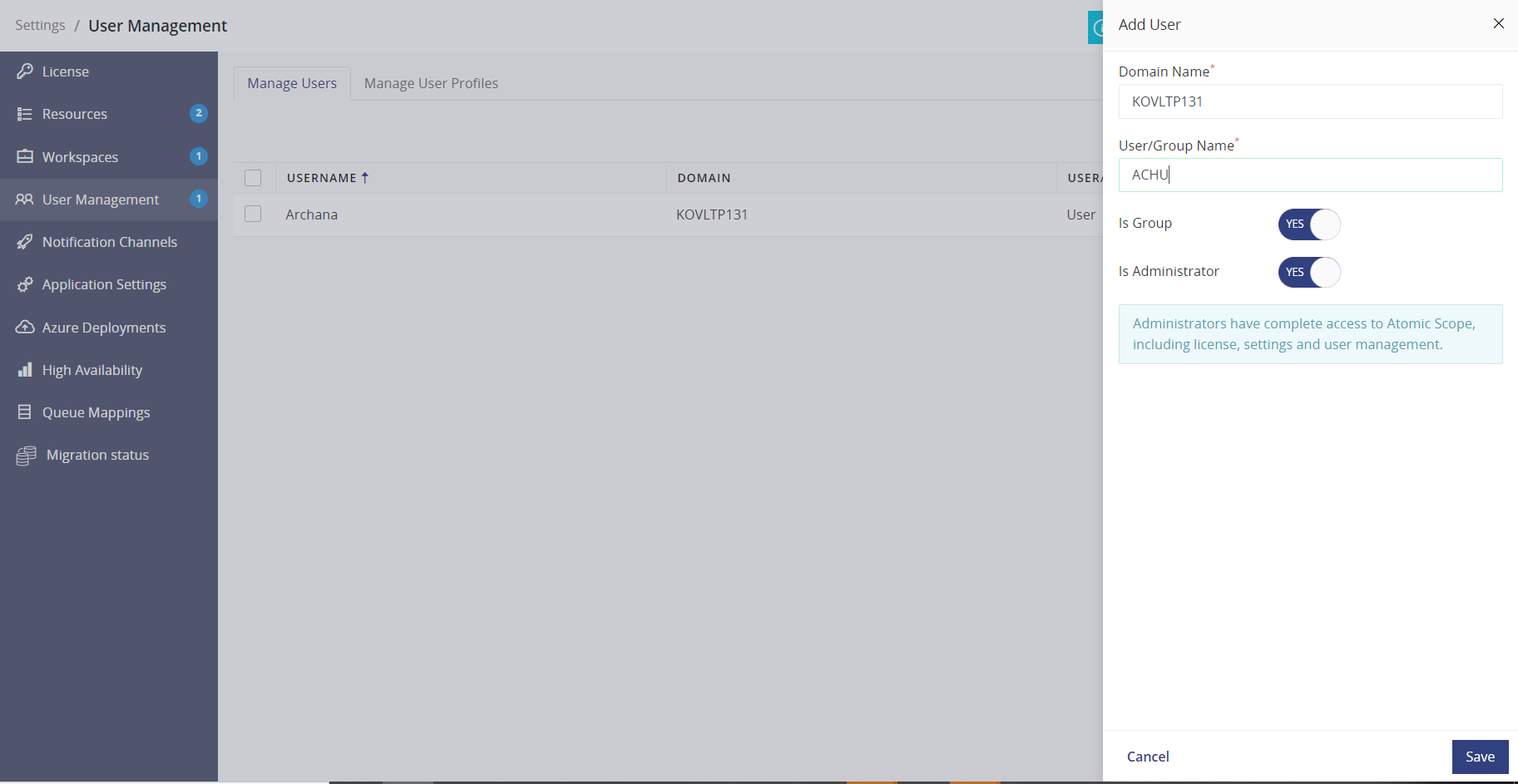Click the Domain Name input field
Screen dimensions: 1518x784
[x=1310, y=101]
